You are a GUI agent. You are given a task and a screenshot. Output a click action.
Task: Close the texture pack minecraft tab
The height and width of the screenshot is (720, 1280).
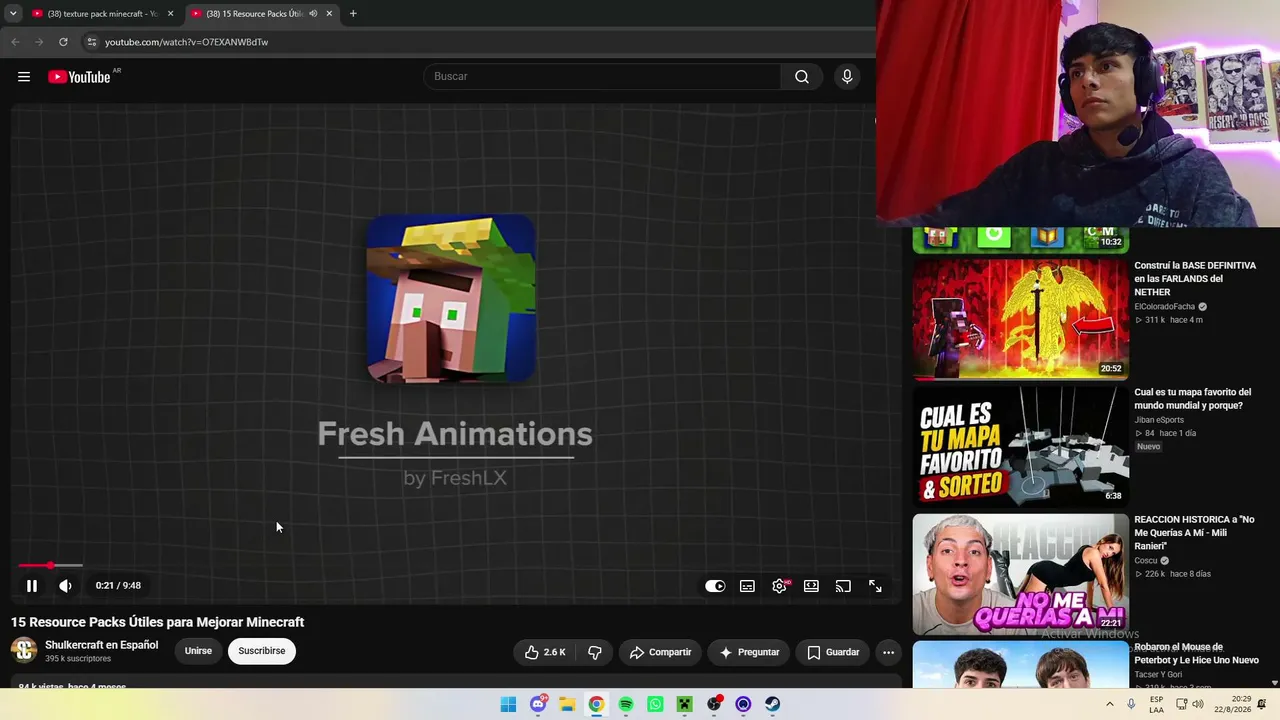coord(170,14)
